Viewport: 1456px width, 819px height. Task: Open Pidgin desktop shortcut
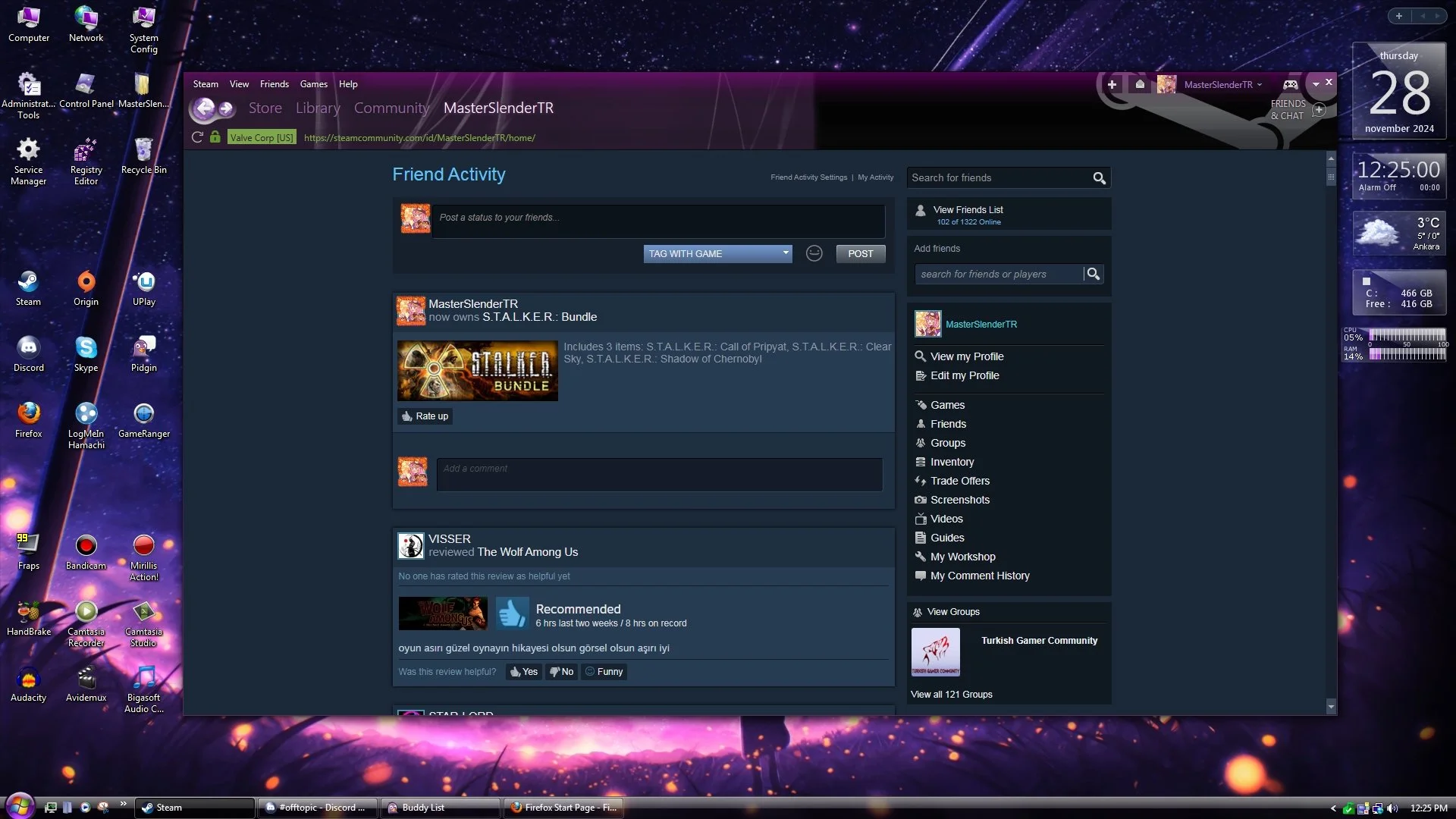143,354
